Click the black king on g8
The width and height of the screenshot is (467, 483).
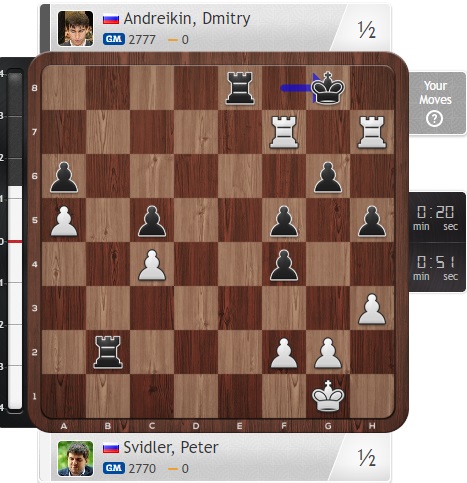[328, 88]
